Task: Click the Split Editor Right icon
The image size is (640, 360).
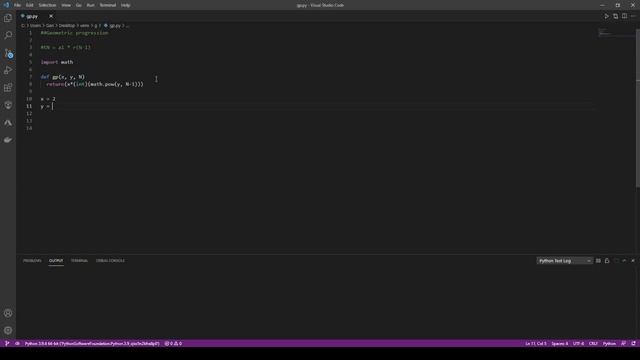Action: (624, 16)
